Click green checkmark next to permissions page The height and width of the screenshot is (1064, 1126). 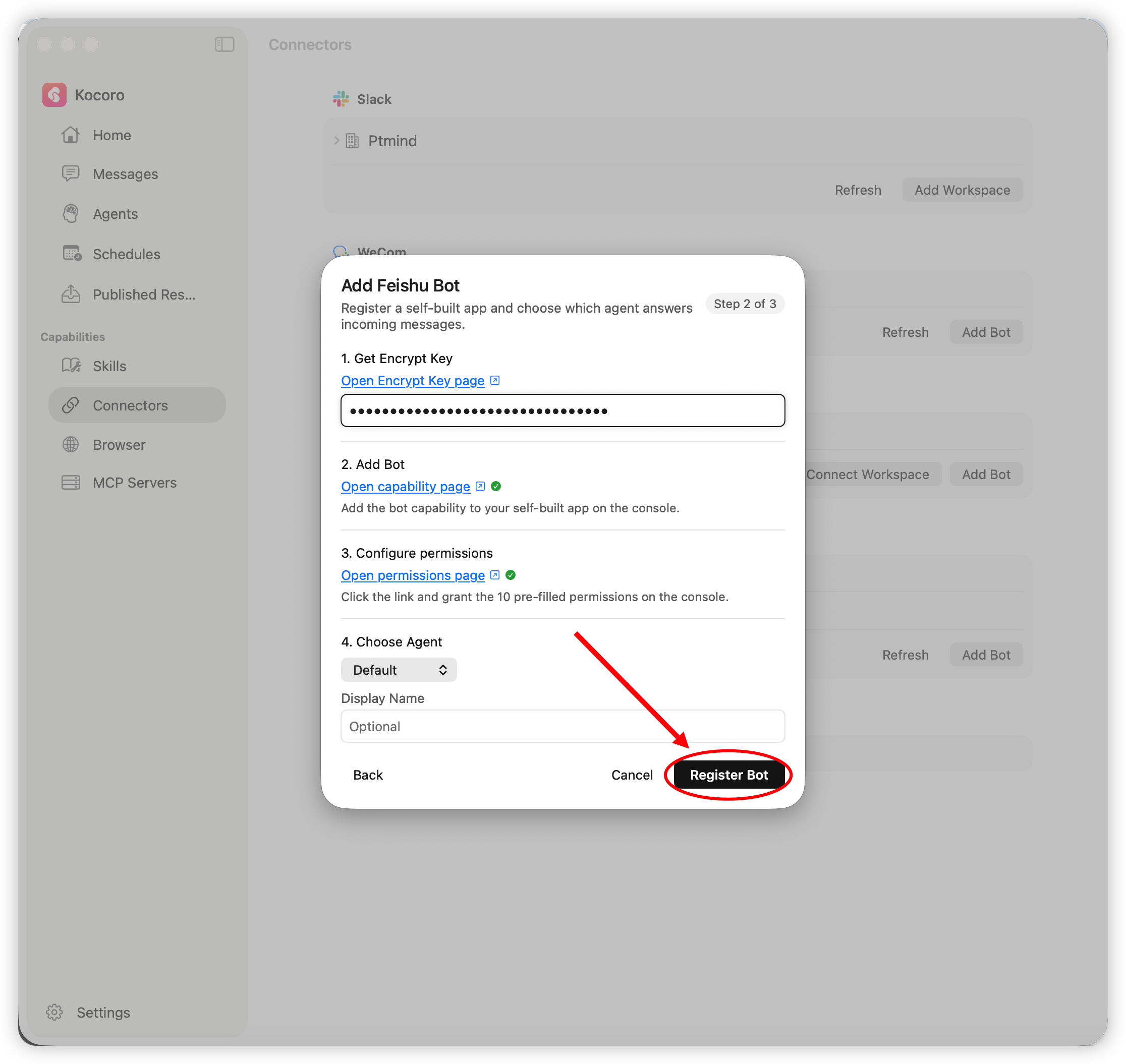511,574
